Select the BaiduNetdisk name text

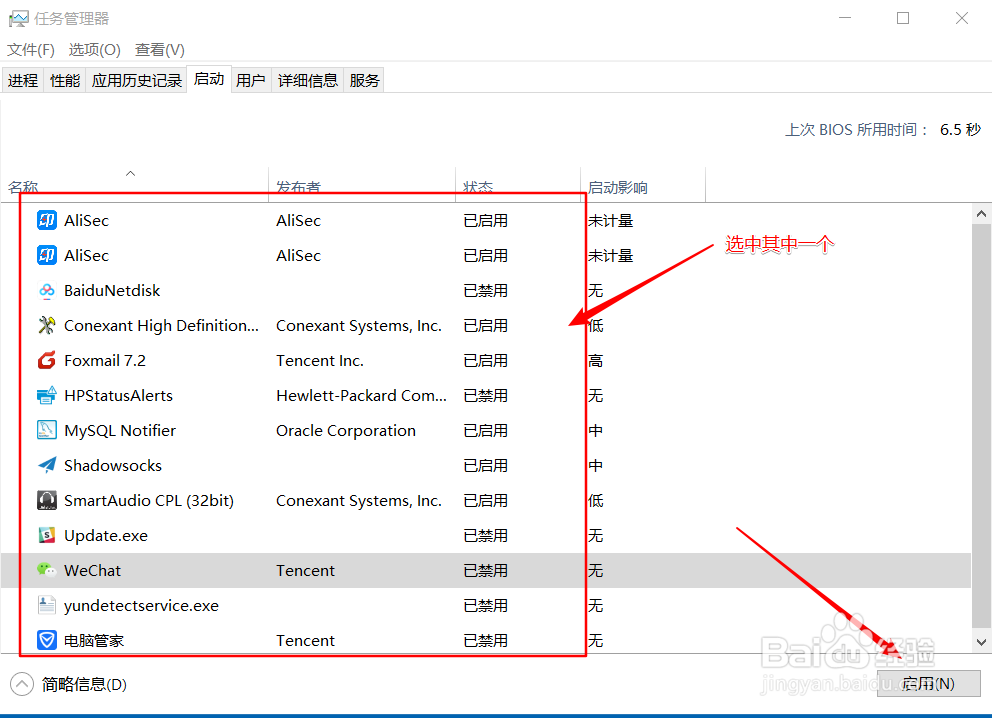click(x=112, y=290)
